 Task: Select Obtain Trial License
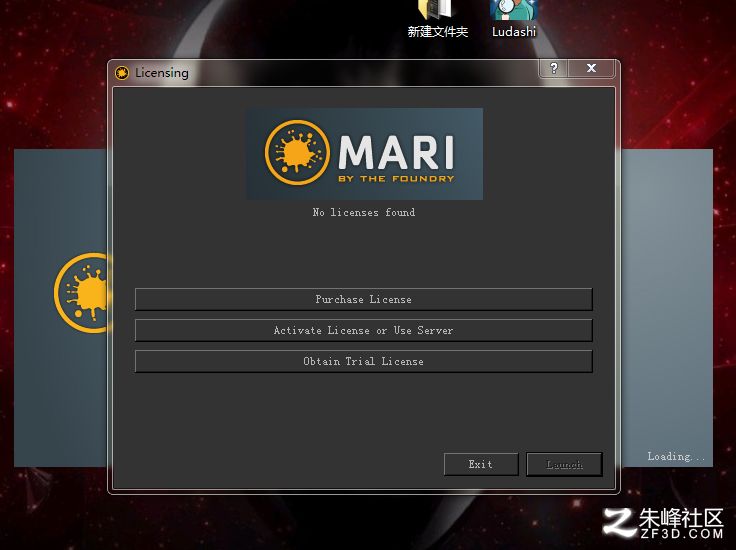click(x=363, y=361)
